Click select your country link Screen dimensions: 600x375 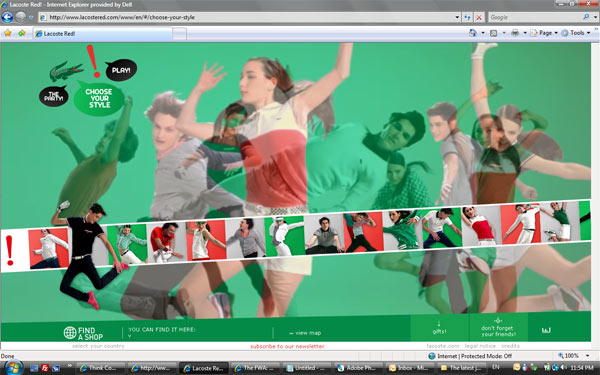[98, 346]
